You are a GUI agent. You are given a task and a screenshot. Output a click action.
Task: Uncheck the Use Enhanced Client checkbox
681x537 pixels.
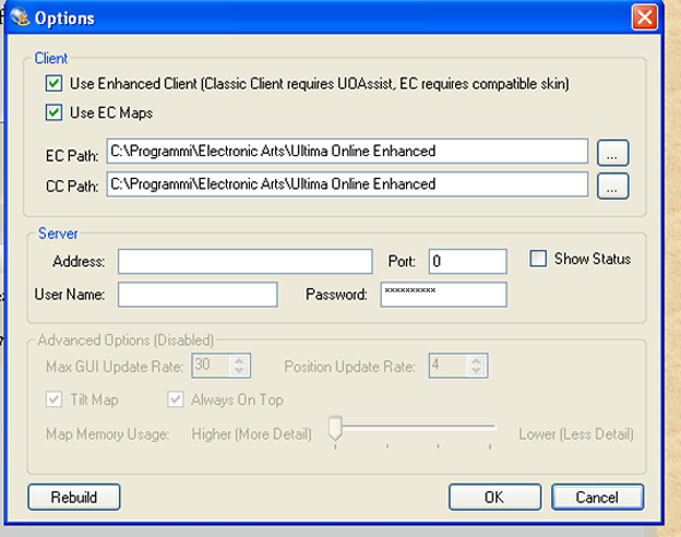point(54,83)
